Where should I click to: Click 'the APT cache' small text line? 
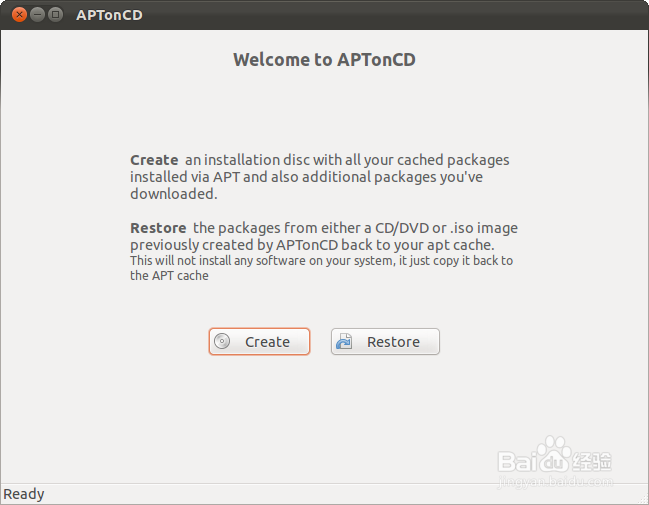[169, 276]
